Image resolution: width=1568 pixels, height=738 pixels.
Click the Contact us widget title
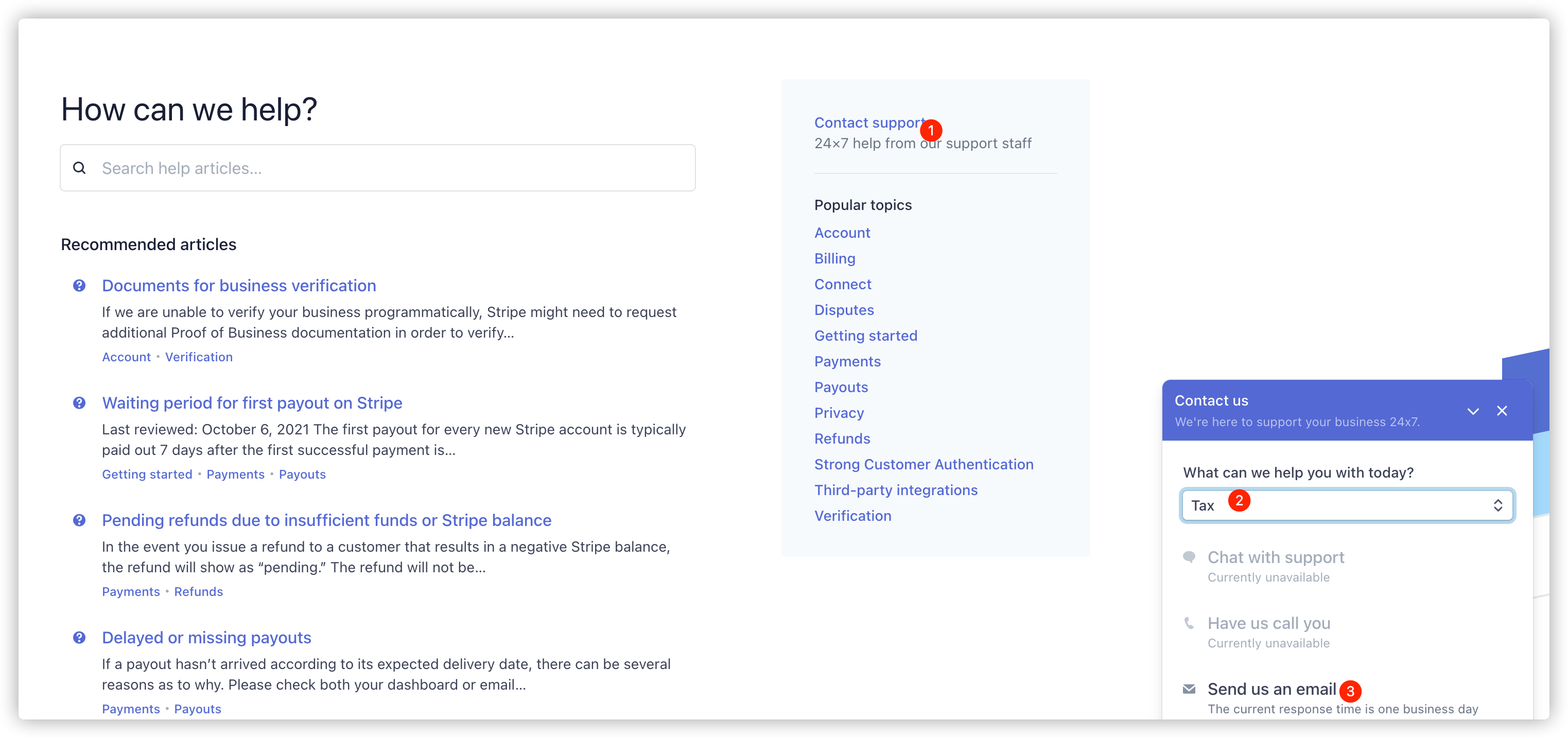pyautogui.click(x=1211, y=401)
